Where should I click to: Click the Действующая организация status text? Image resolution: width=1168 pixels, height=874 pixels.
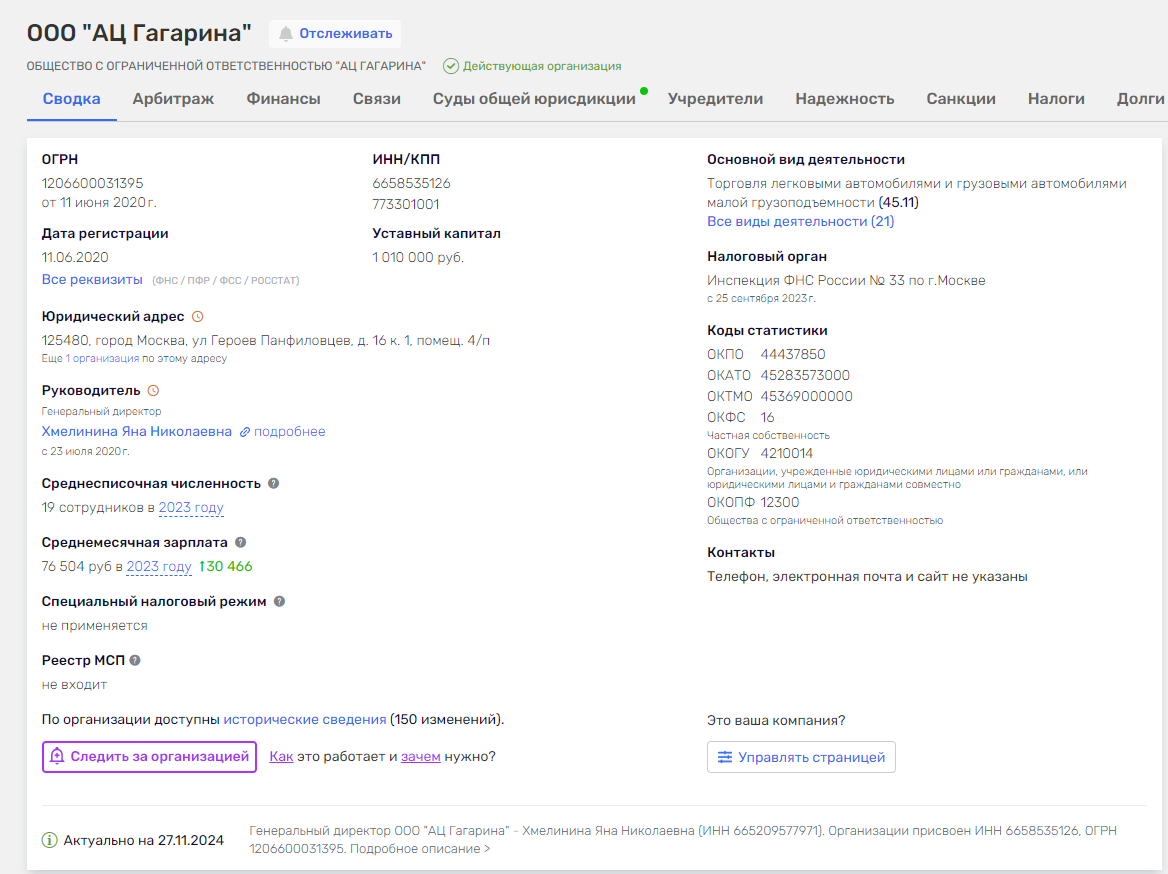(x=542, y=66)
